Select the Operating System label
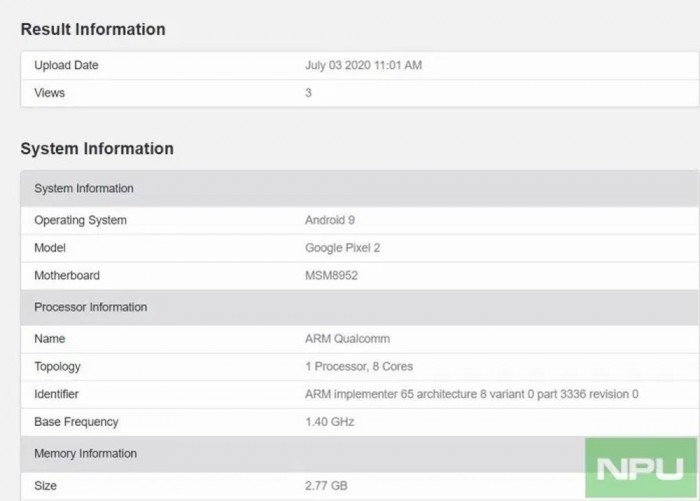 80,220
